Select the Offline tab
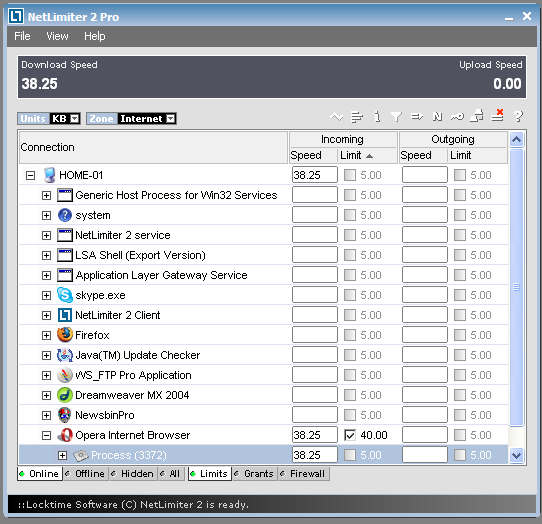The width and height of the screenshot is (542, 524). (86, 474)
